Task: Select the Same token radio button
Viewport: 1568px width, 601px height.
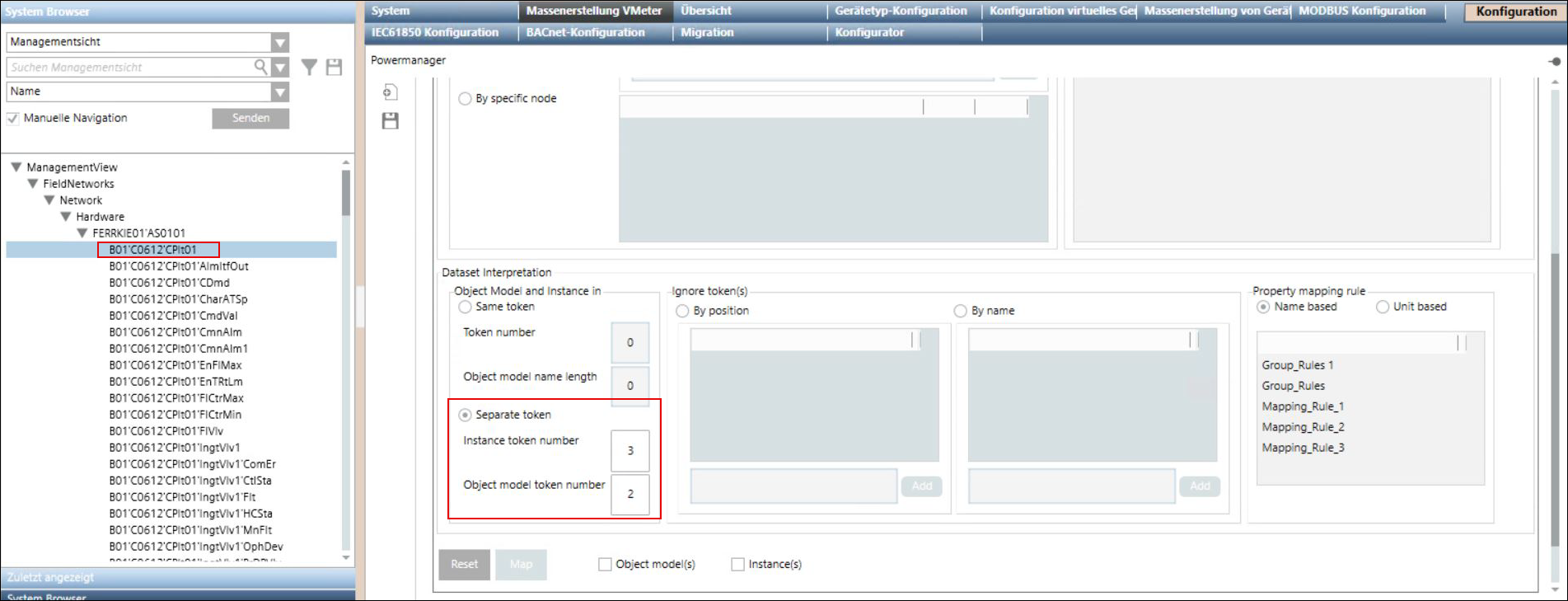Action: click(466, 307)
